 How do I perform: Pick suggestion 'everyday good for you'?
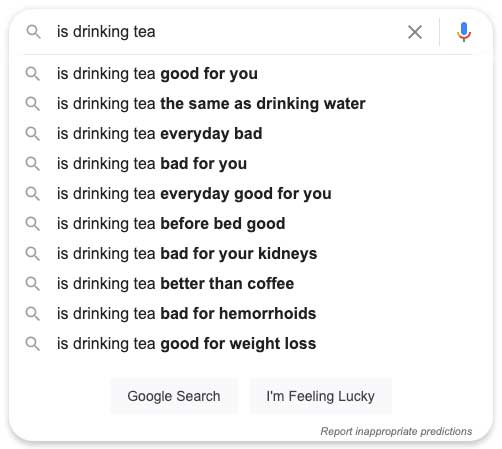coord(248,194)
